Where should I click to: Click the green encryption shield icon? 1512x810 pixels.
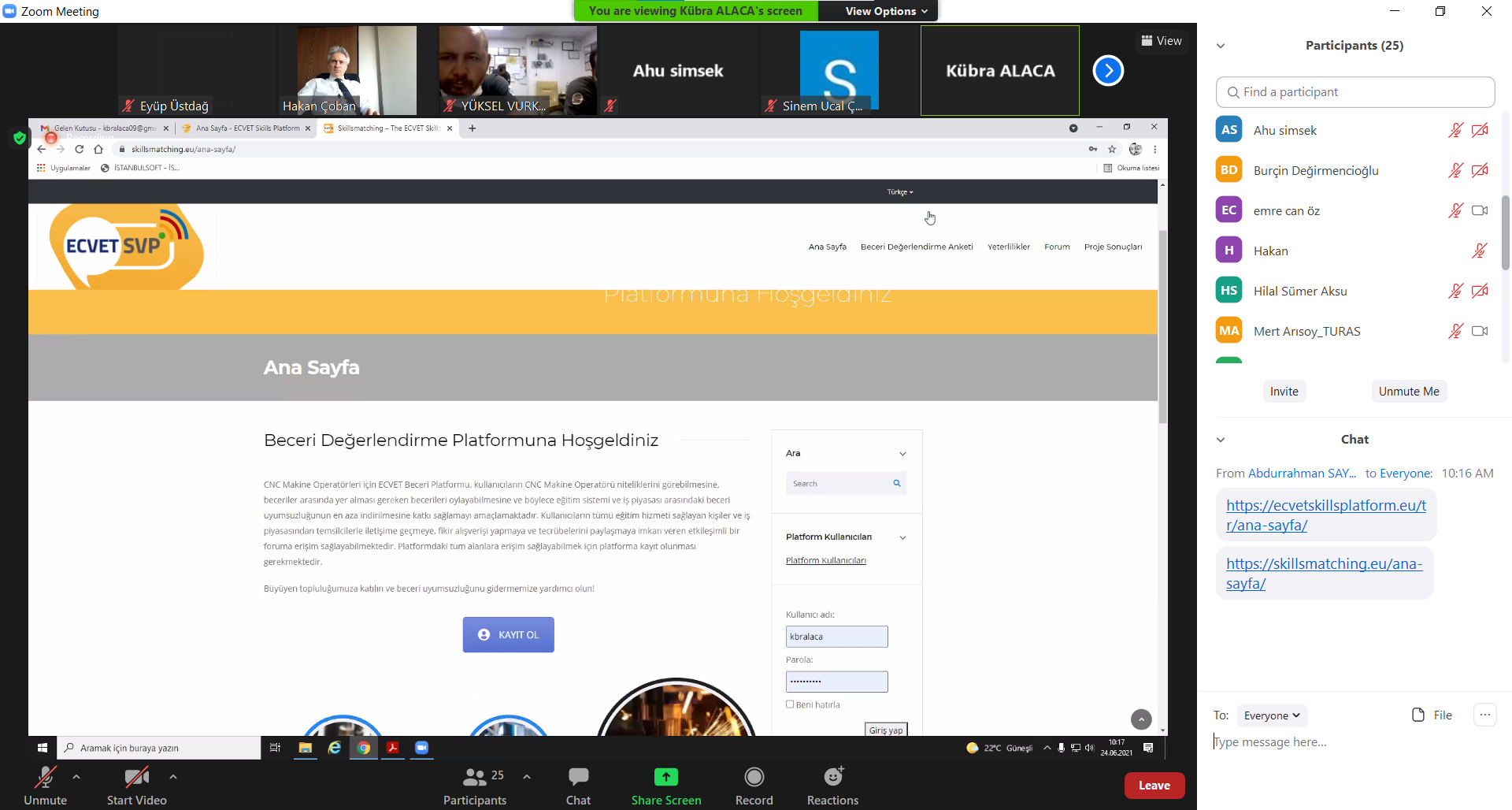point(20,139)
